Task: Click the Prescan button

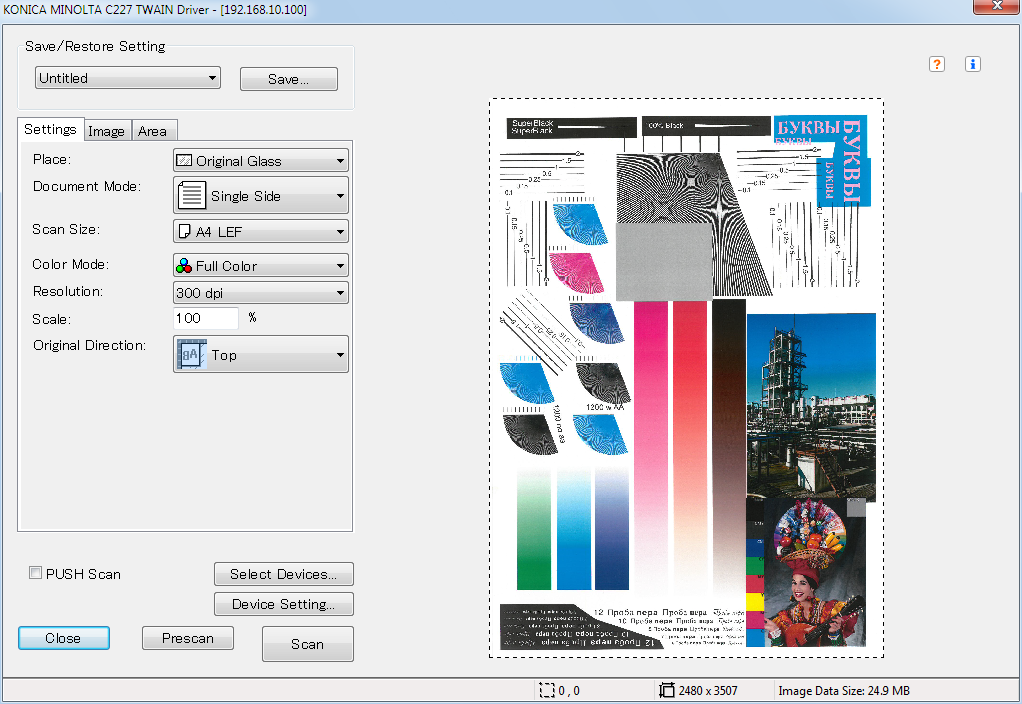Action: click(x=188, y=638)
